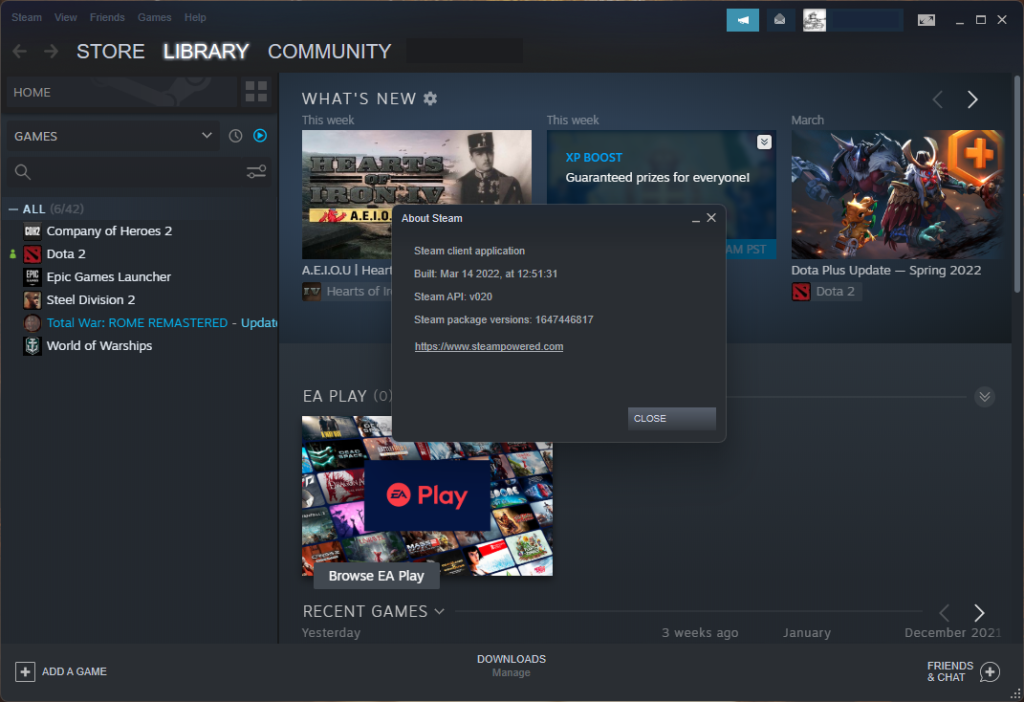Screen dimensions: 1024x702
Task: Click the World of Warships icon
Action: (32, 345)
